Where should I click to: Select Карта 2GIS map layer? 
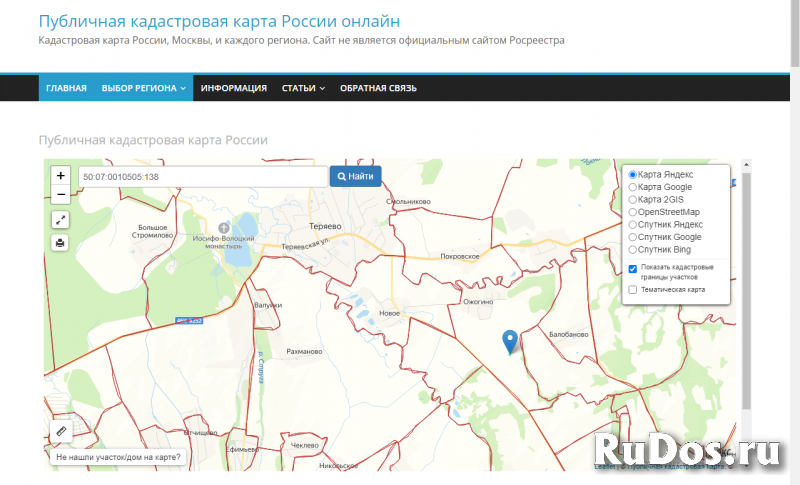[x=633, y=199]
